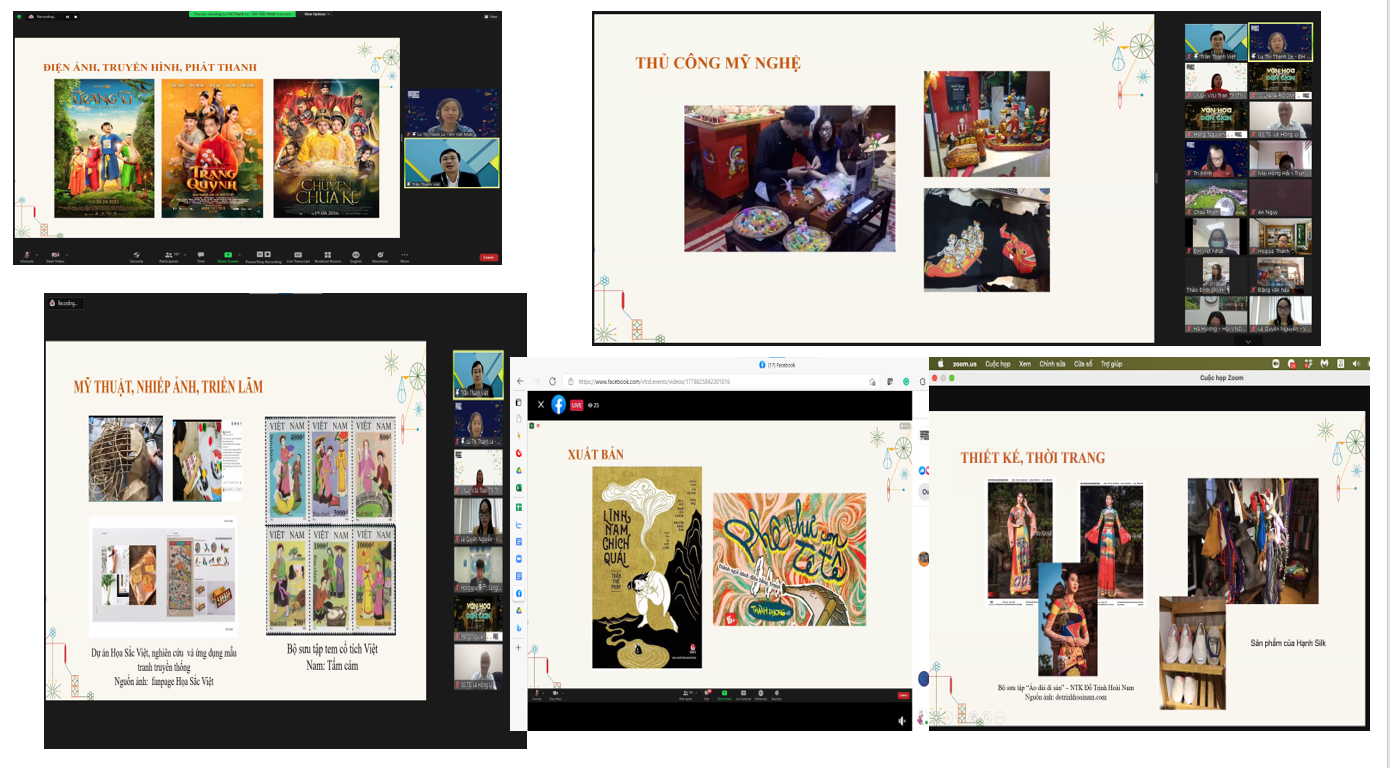The image size is (1390, 768).
Task: Expand arrow beside Participants in top-left Zoom
Action: coord(185,254)
